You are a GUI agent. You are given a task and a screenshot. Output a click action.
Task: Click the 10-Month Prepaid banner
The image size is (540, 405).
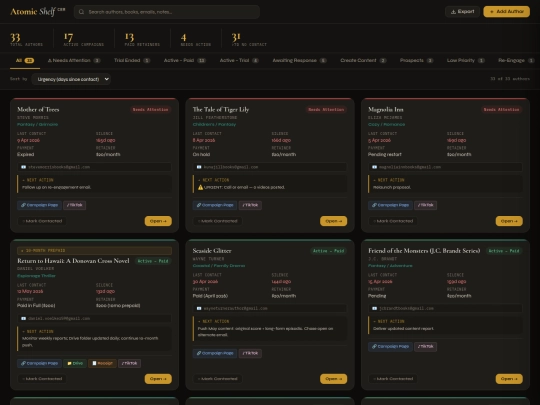click(94, 250)
